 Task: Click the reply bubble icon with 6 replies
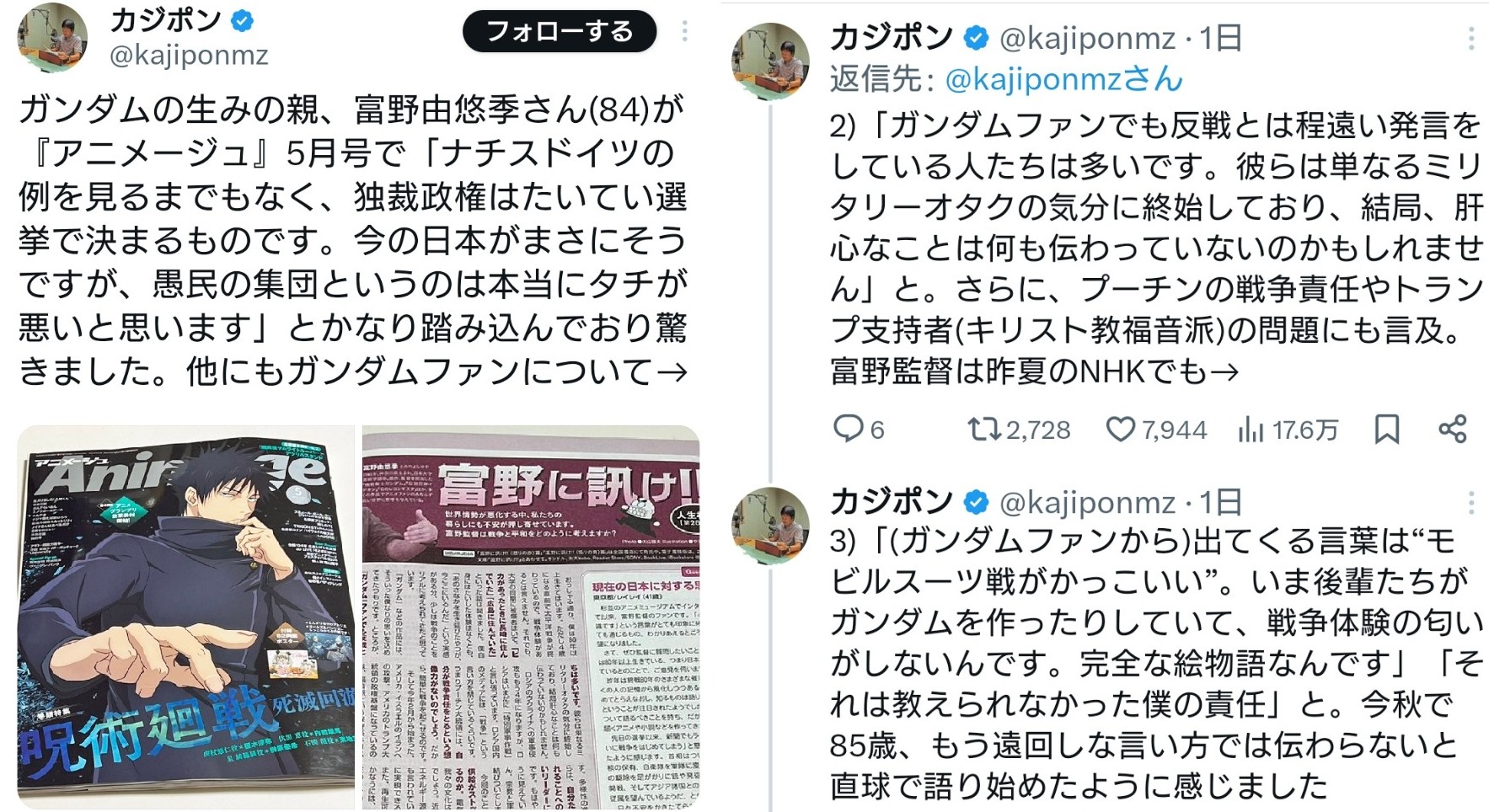pyautogui.click(x=847, y=429)
